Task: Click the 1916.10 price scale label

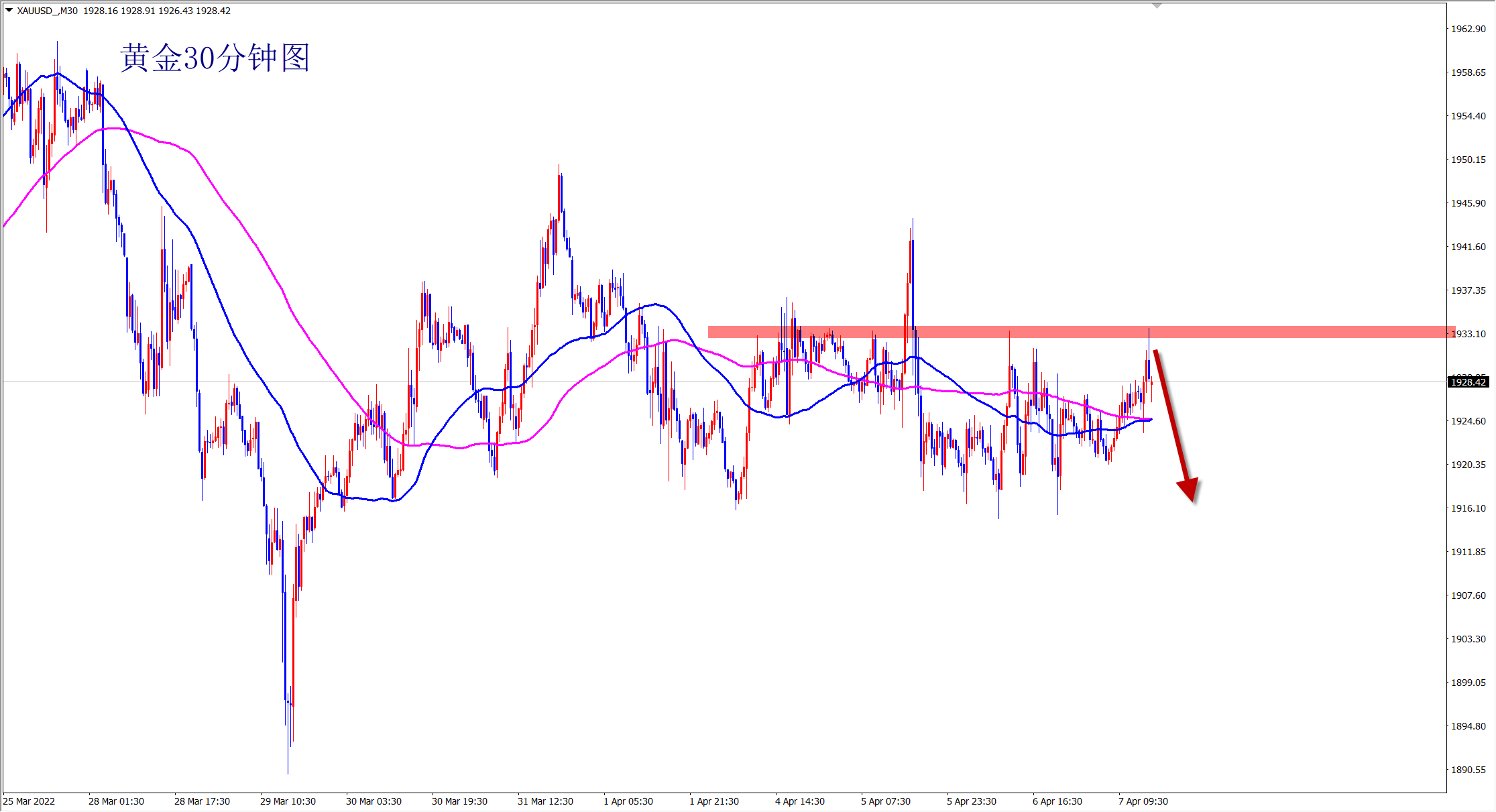Action: click(1468, 508)
